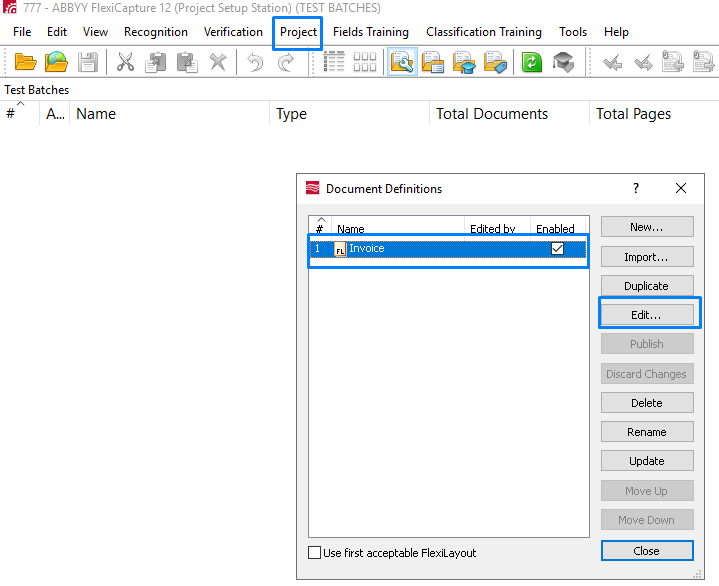The image size is (719, 586).
Task: Click the Copy toolbar icon
Action: click(x=155, y=62)
